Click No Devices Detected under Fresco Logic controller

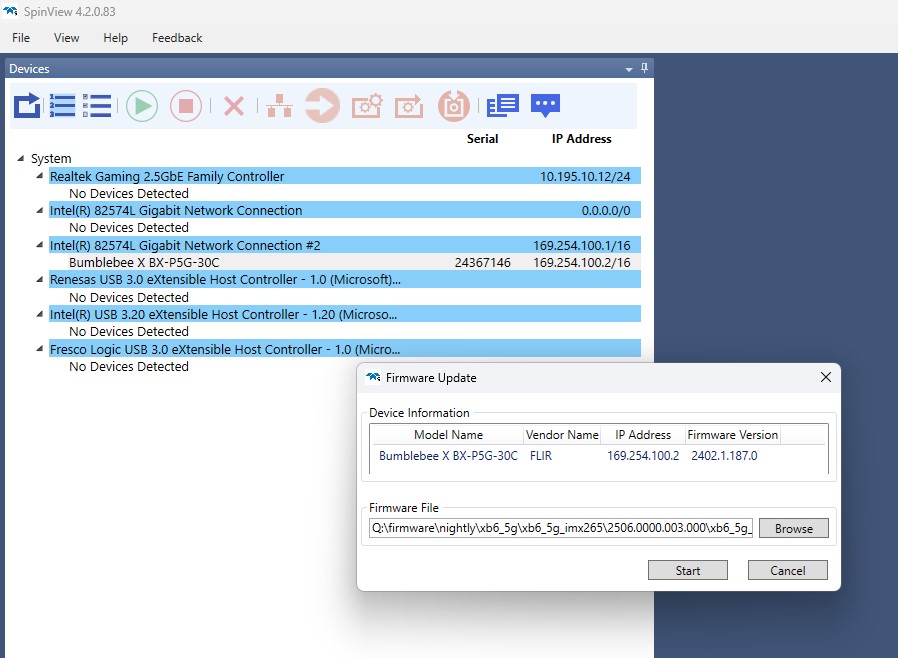[x=129, y=367]
